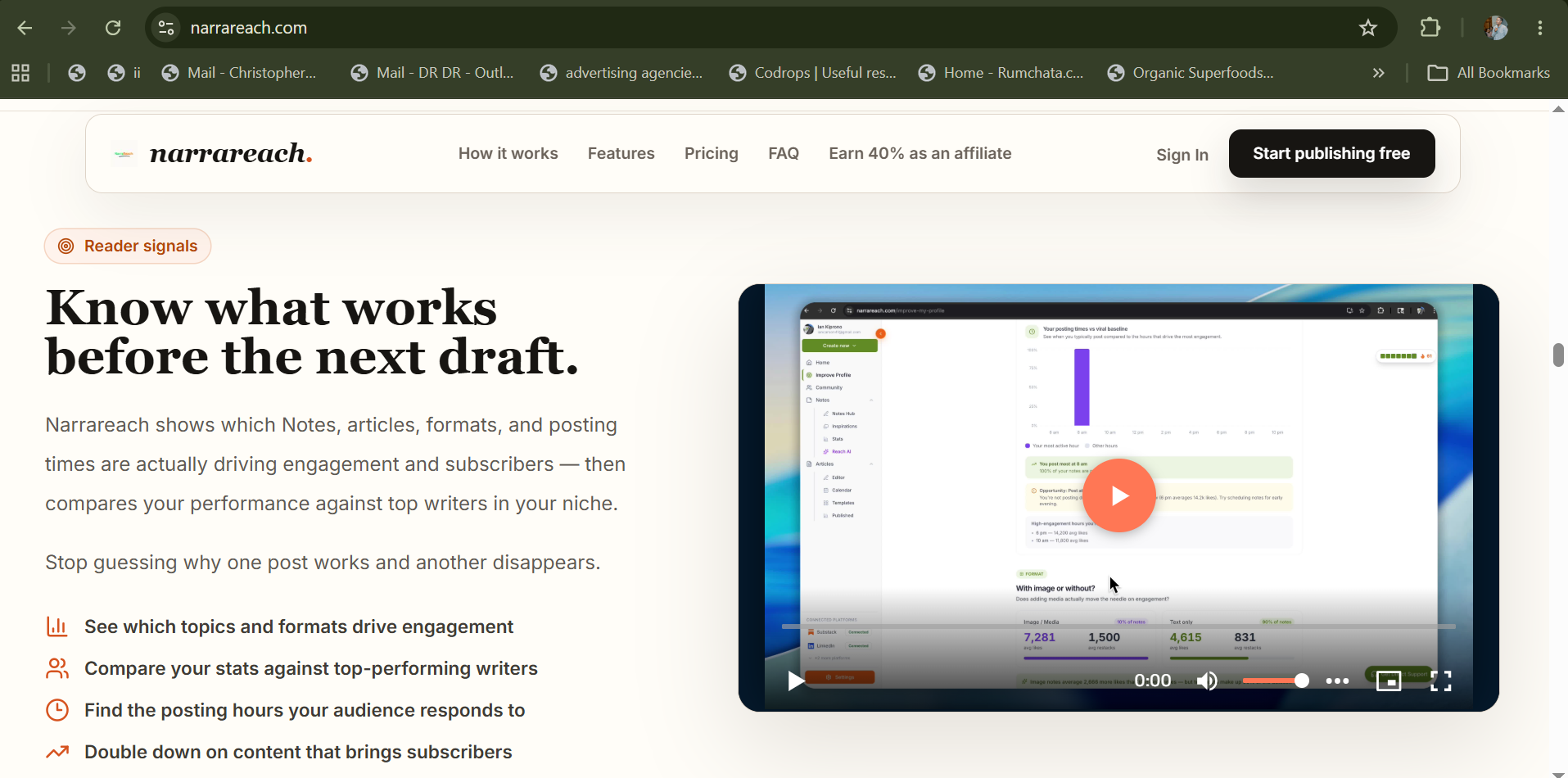Open the FAQ nav item
The image size is (1568, 778).
(x=784, y=153)
